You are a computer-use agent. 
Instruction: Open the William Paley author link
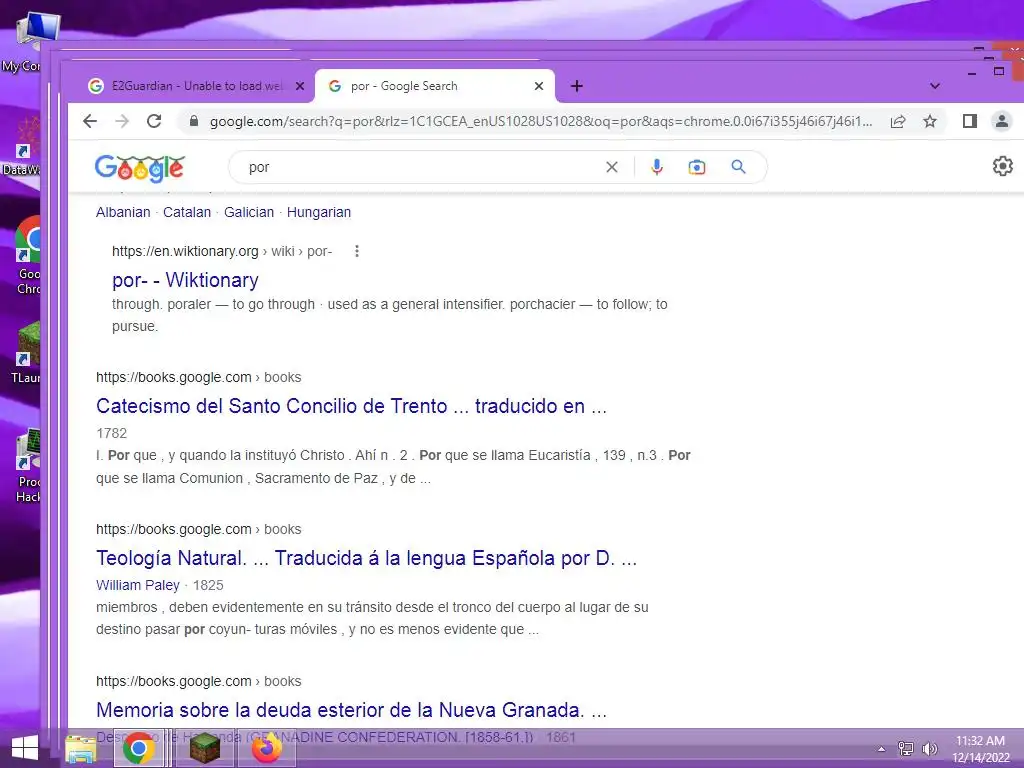pyautogui.click(x=138, y=585)
